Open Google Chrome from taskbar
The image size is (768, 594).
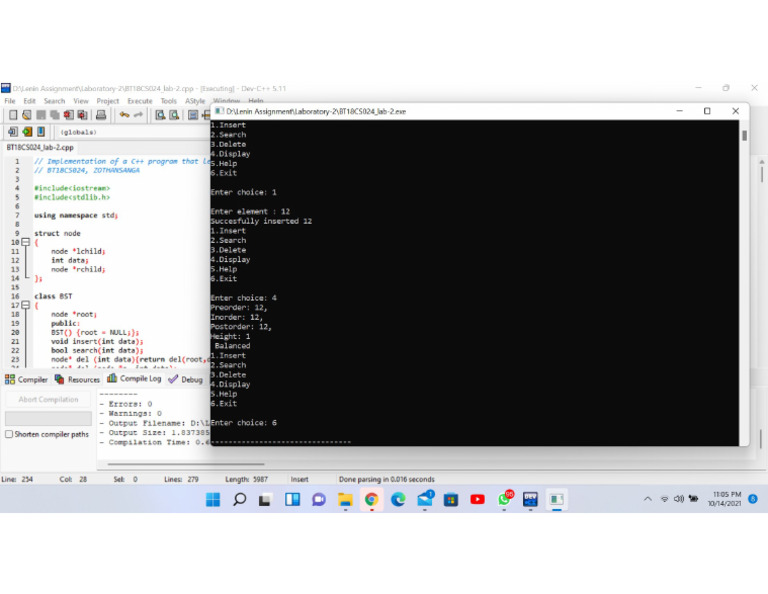pyautogui.click(x=372, y=499)
